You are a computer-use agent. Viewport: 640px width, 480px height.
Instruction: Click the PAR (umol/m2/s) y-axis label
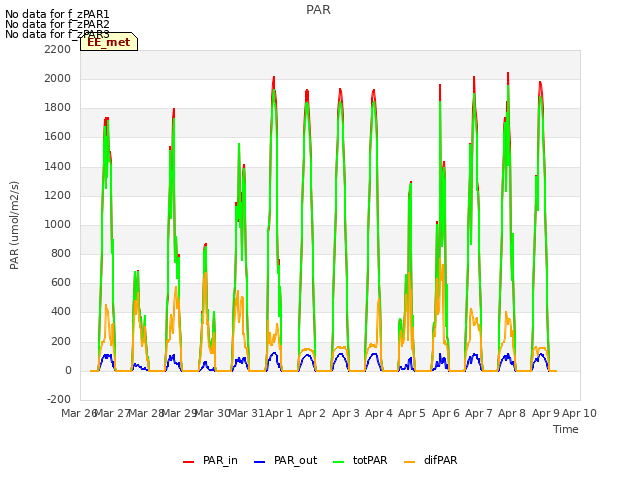[14, 225]
